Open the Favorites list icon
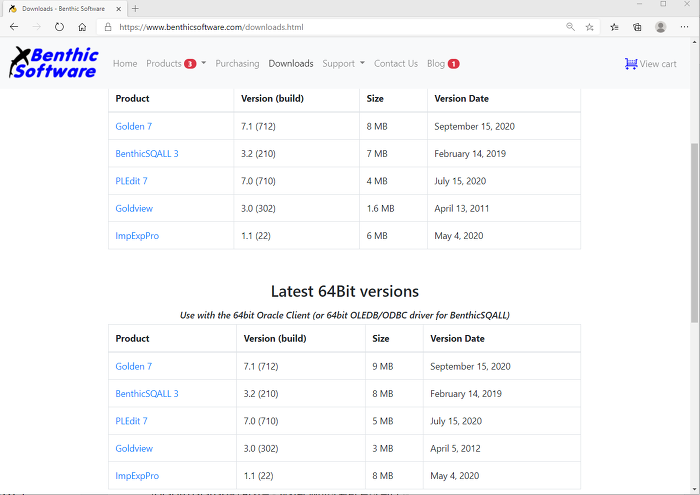This screenshot has width=700, height=495. click(614, 27)
